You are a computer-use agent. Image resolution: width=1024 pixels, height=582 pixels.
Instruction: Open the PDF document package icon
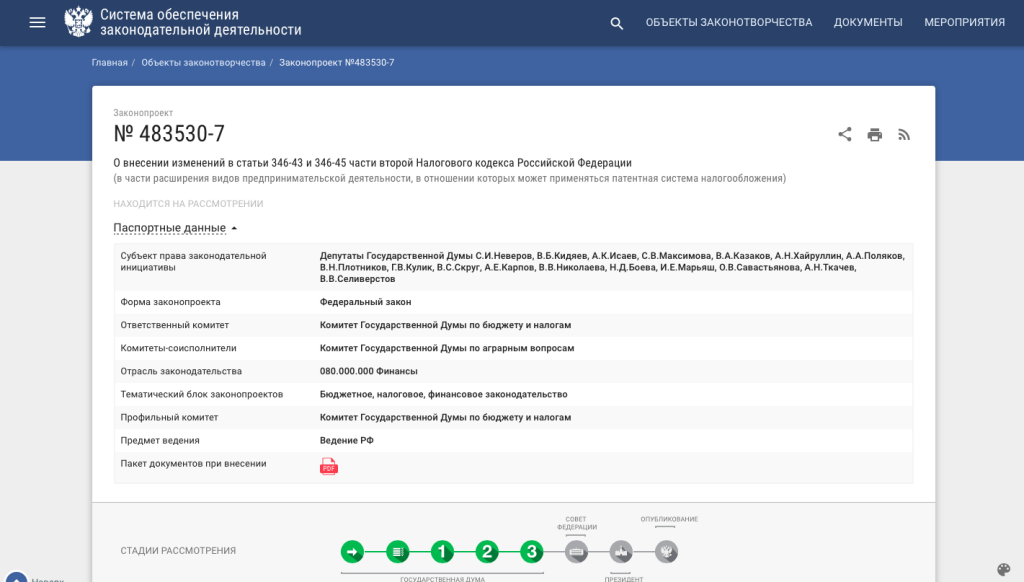[329, 466]
